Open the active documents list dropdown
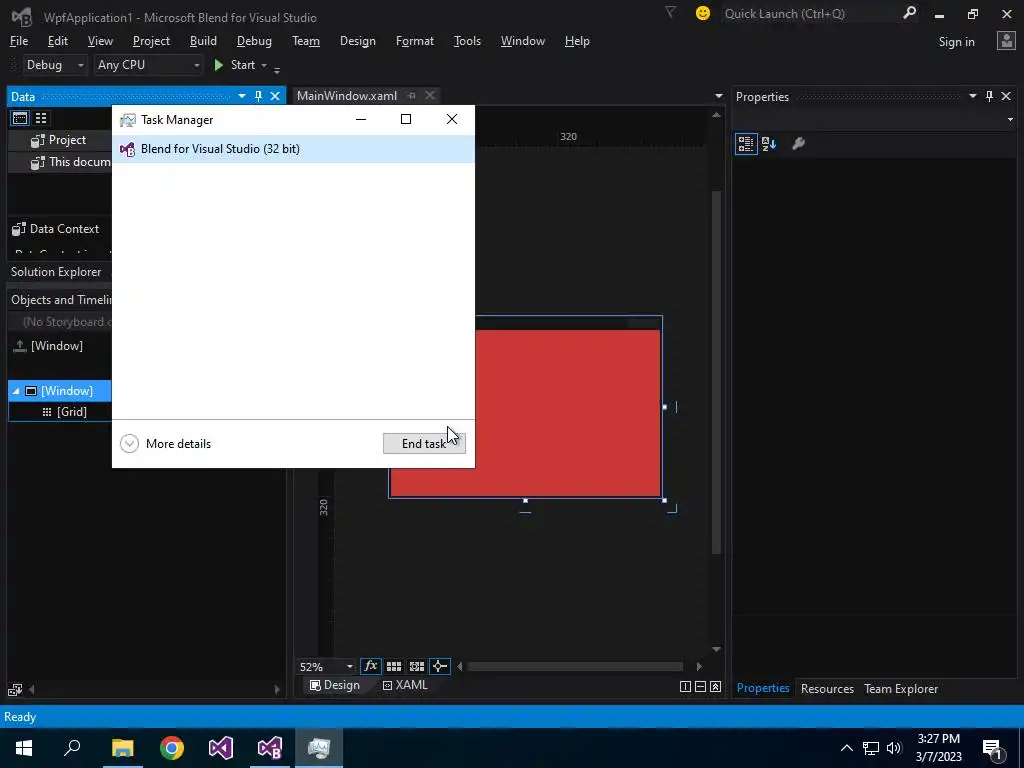Screen dimensions: 1024x768 point(718,96)
